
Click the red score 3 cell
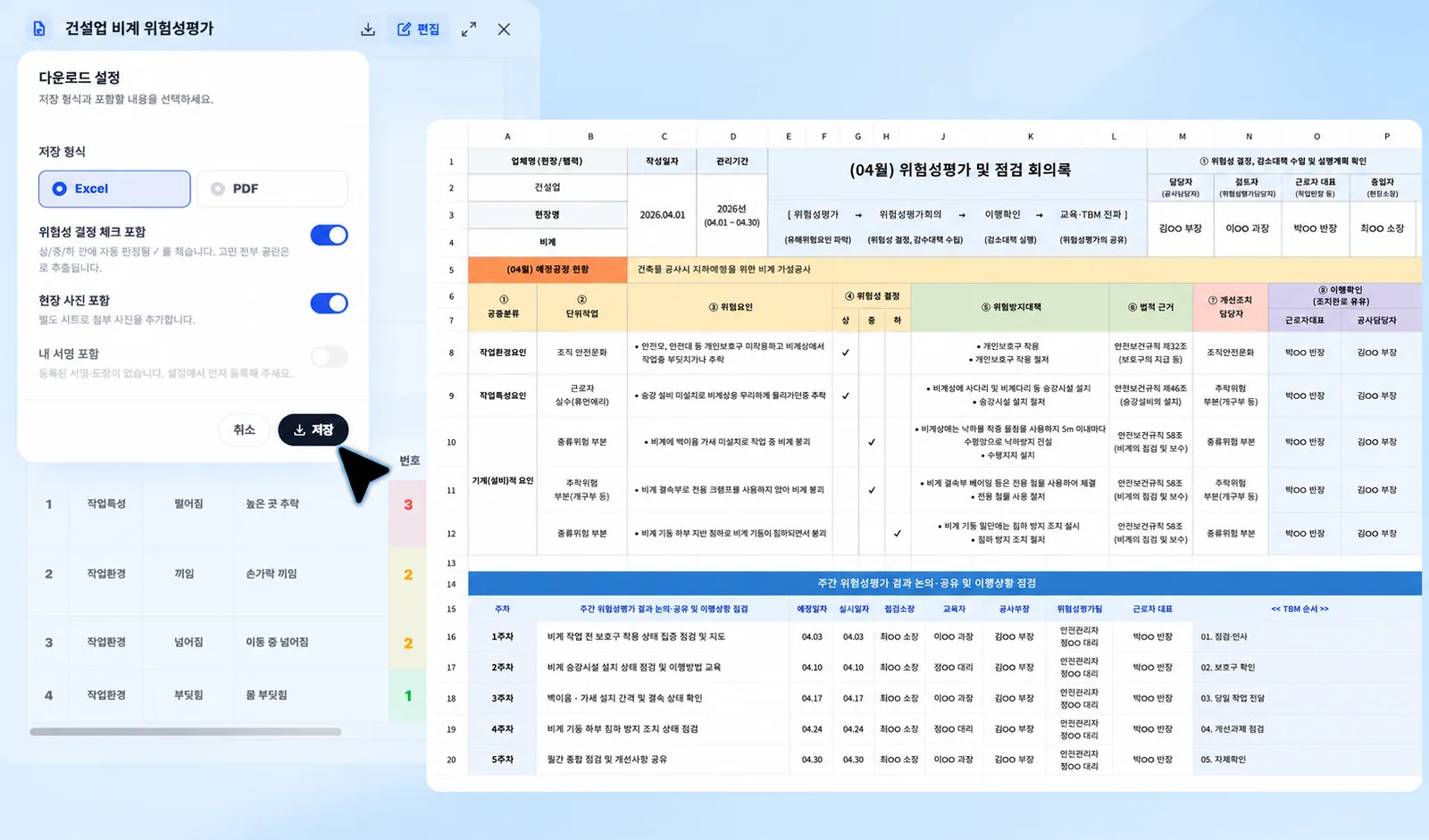point(408,504)
